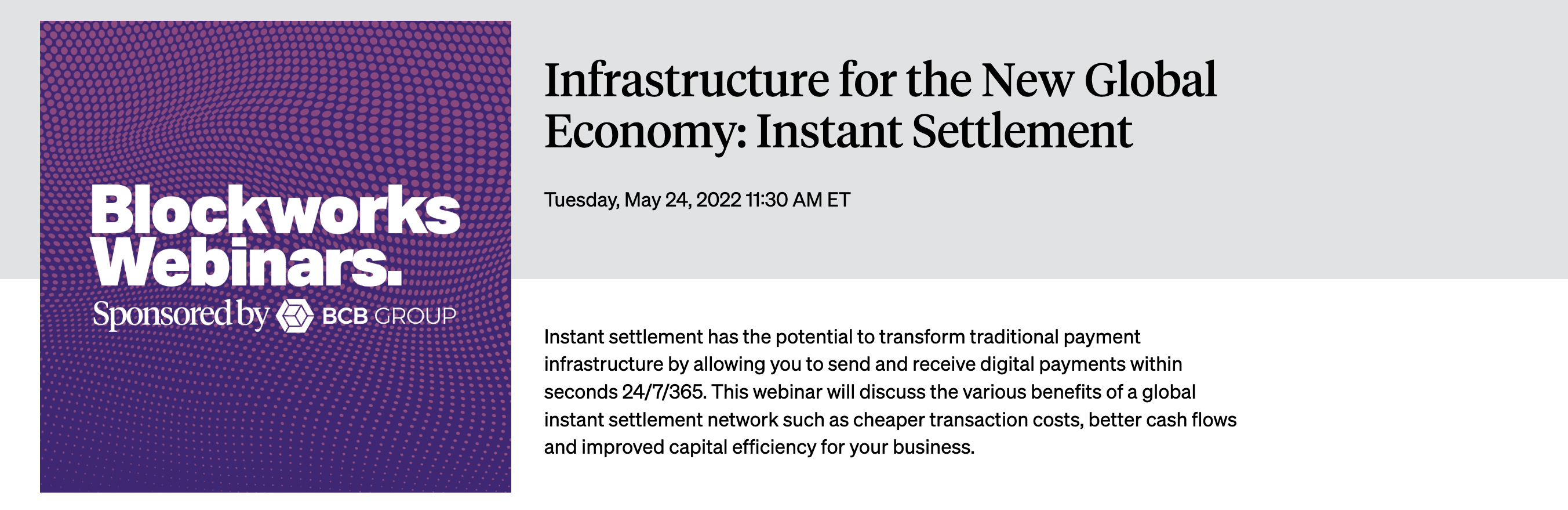
Task: Click the last line about improved capital efficiency
Action: [x=759, y=447]
